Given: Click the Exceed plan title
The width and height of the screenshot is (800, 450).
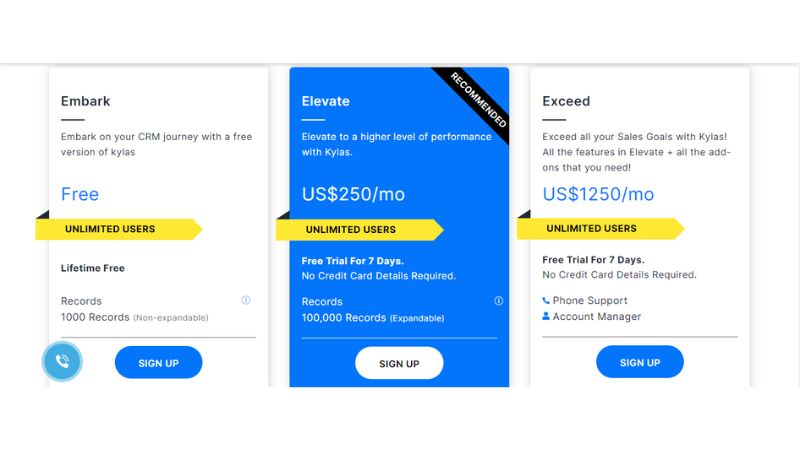Looking at the screenshot, I should [x=566, y=101].
